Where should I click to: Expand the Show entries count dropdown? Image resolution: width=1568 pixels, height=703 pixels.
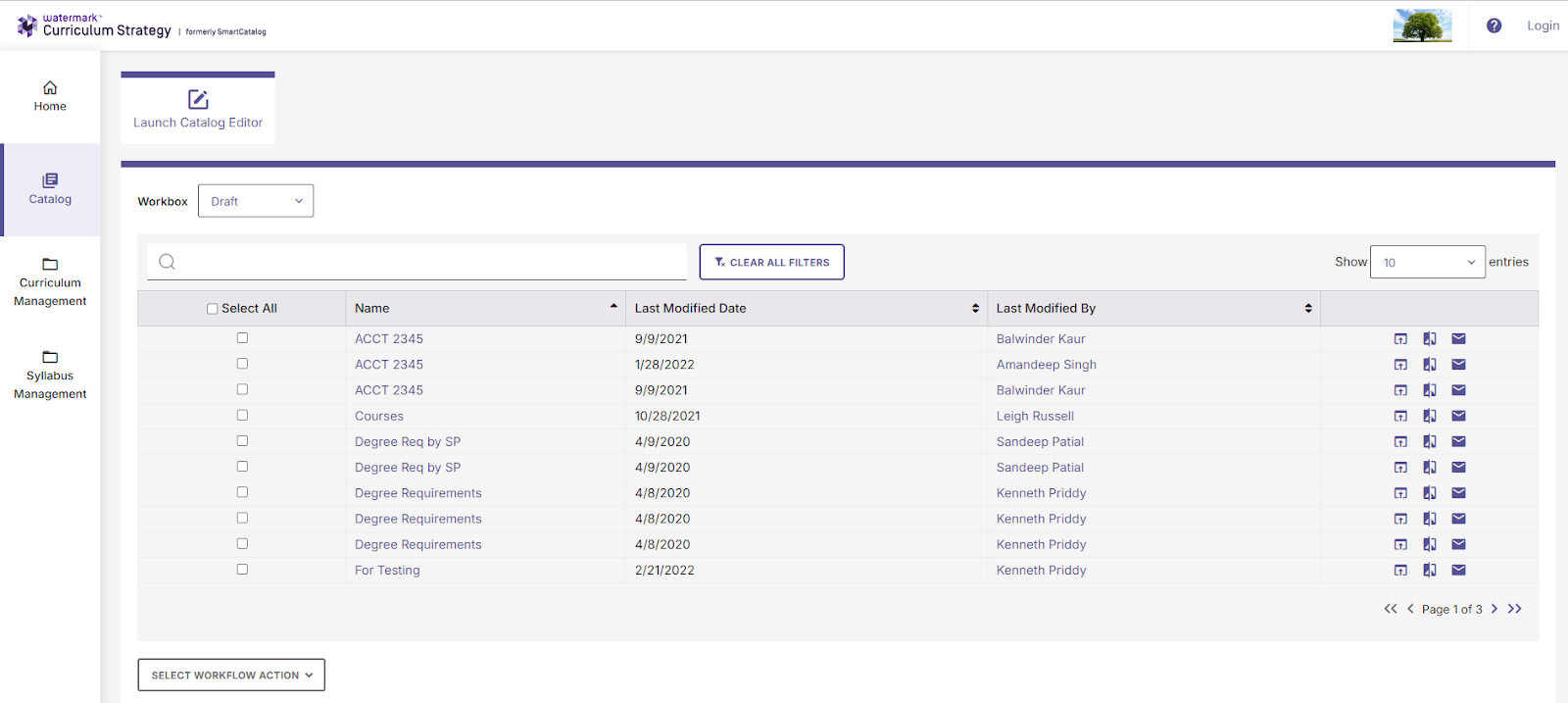coord(1427,262)
